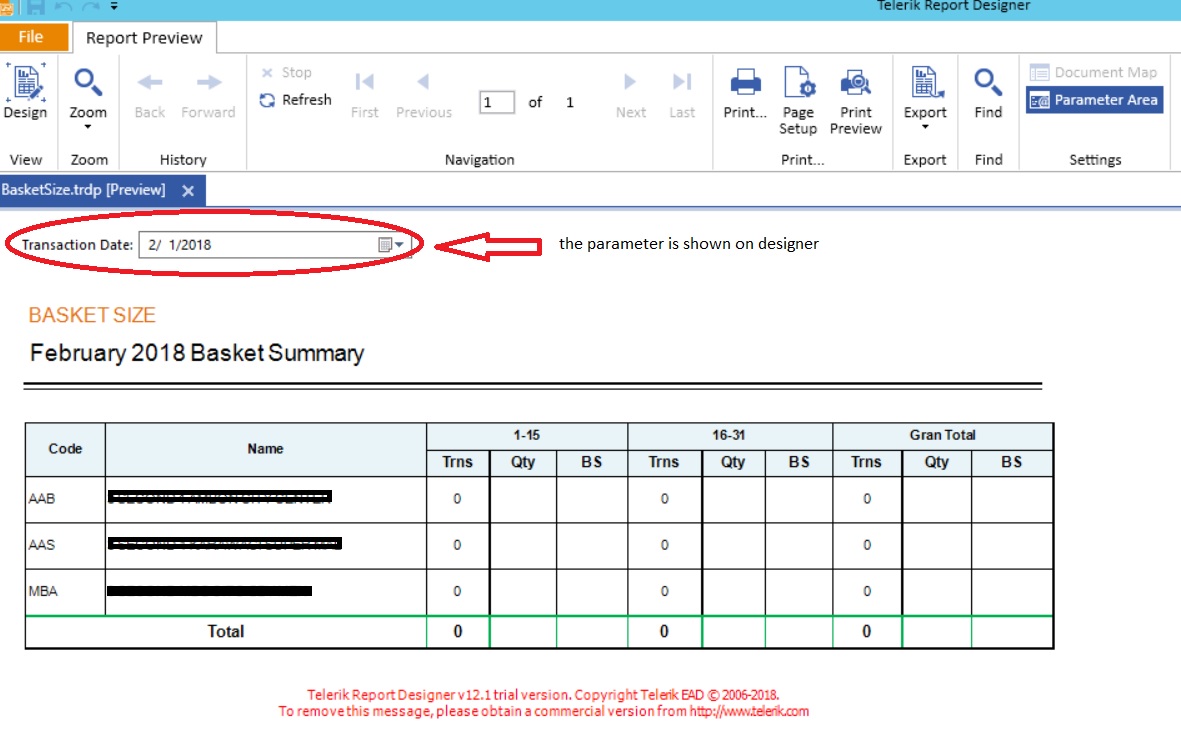Click the Code column header
Image resolution: width=1181 pixels, height=731 pixels.
(x=65, y=449)
